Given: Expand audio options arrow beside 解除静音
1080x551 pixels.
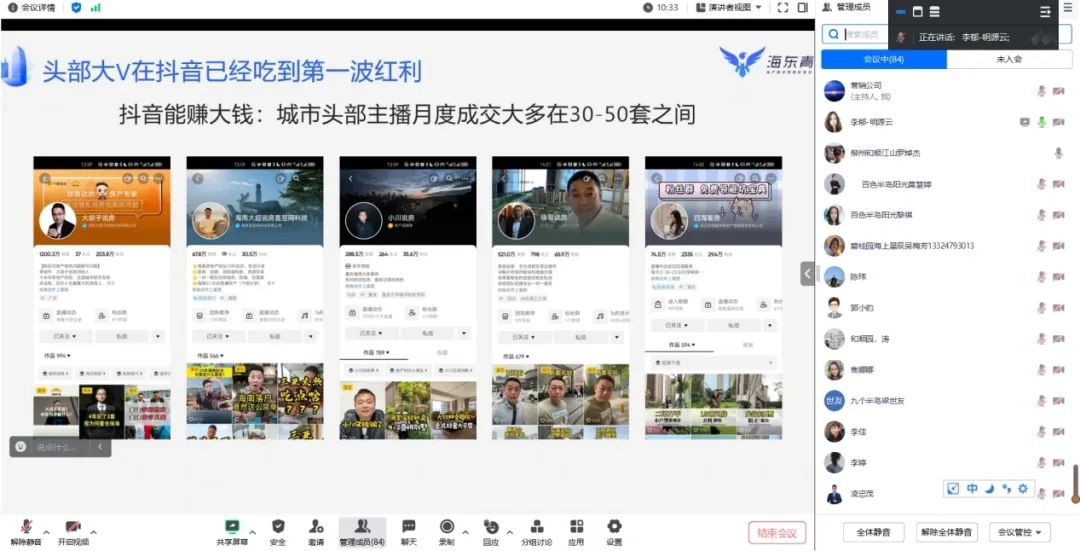Looking at the screenshot, I should 46,532.
